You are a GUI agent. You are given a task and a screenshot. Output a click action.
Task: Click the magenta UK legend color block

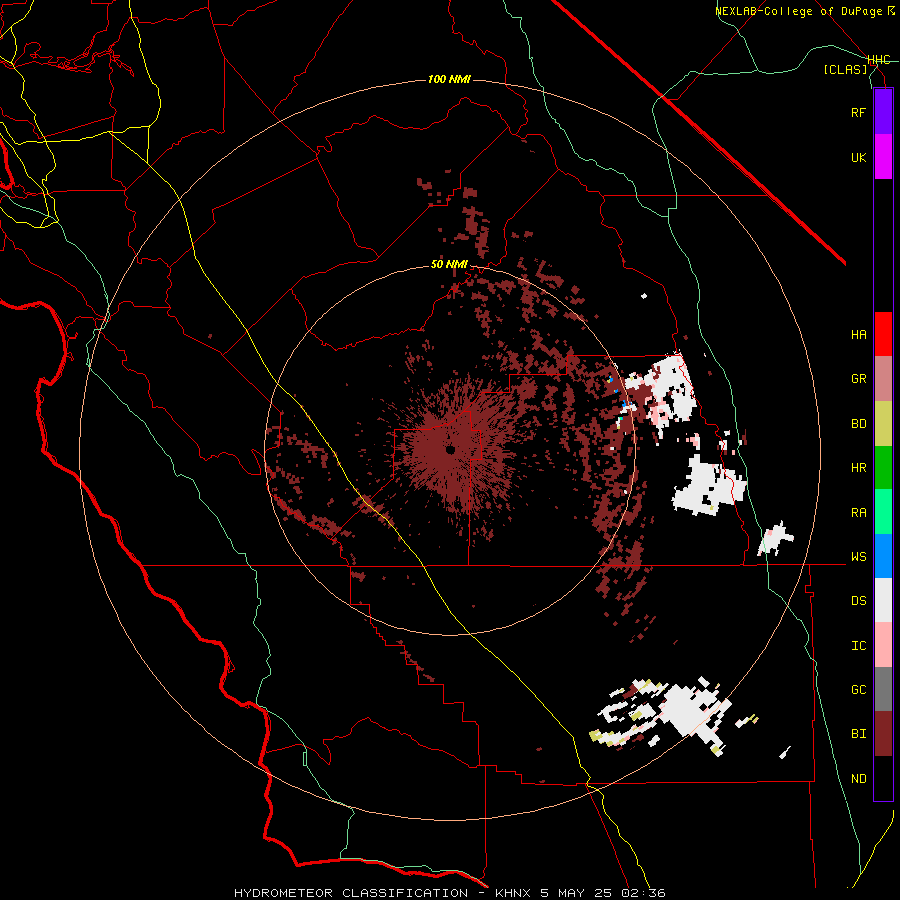[x=883, y=157]
